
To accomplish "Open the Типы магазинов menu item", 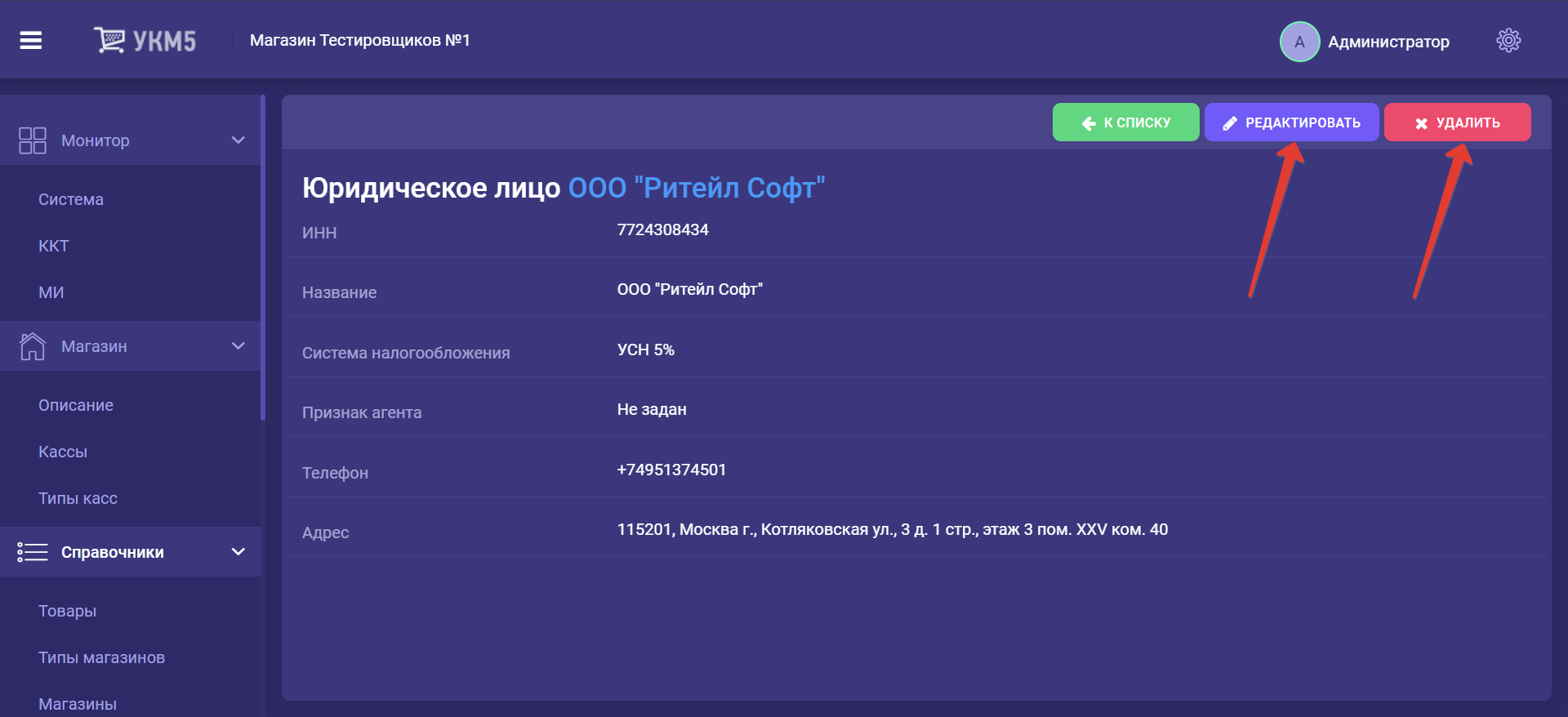I will click(x=101, y=657).
